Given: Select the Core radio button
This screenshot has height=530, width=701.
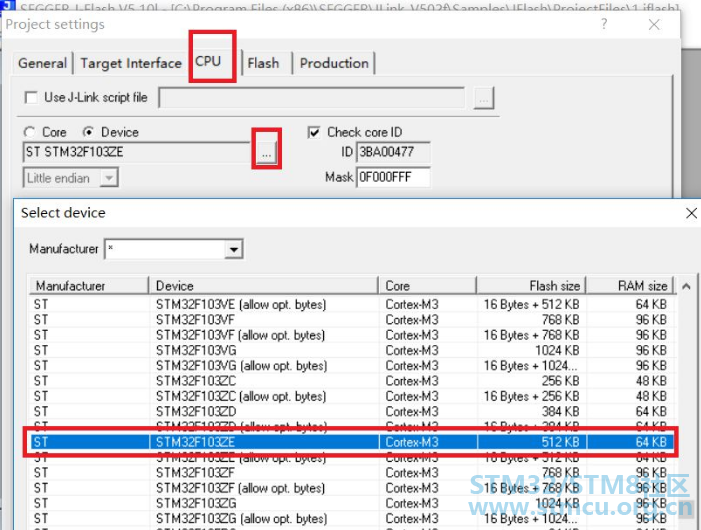Looking at the screenshot, I should tap(30, 132).
